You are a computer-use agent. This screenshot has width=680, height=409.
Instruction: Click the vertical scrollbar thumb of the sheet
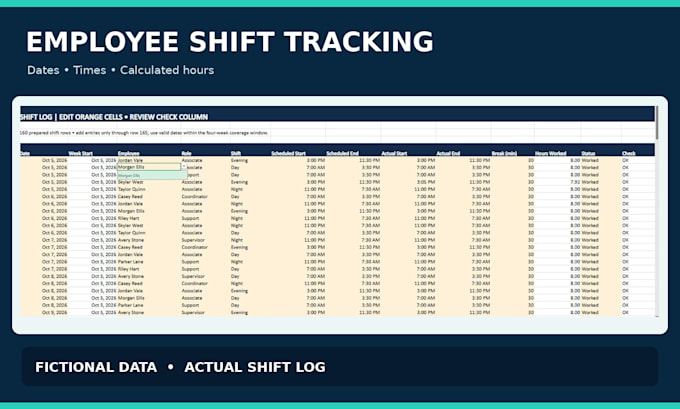click(x=657, y=123)
